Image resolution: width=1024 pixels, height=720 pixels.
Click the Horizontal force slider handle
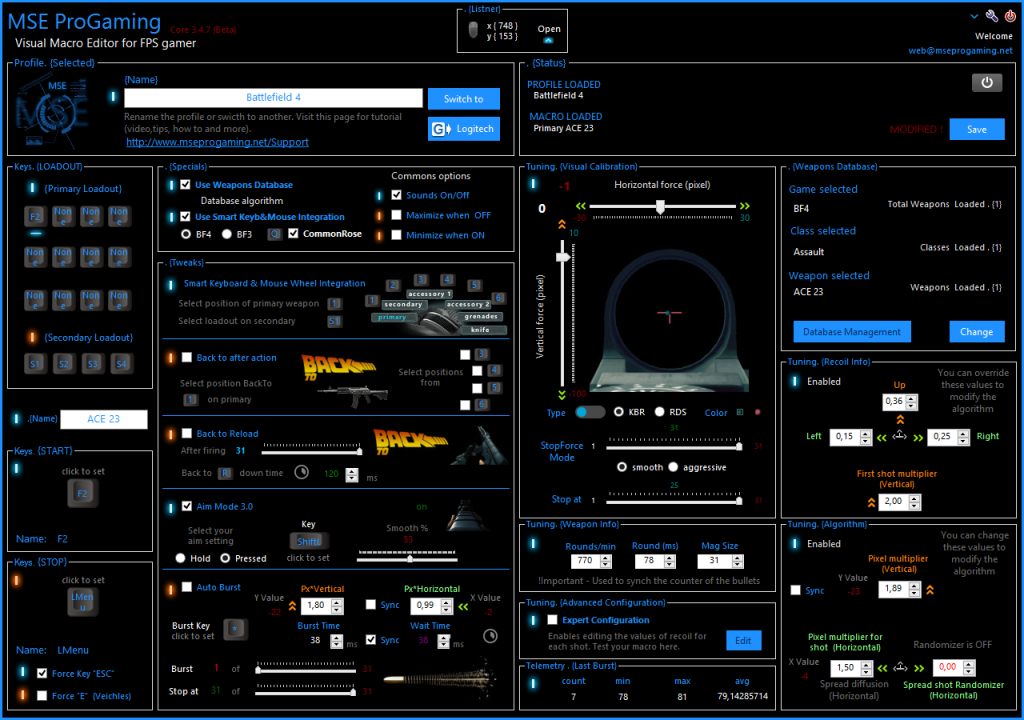pyautogui.click(x=660, y=207)
